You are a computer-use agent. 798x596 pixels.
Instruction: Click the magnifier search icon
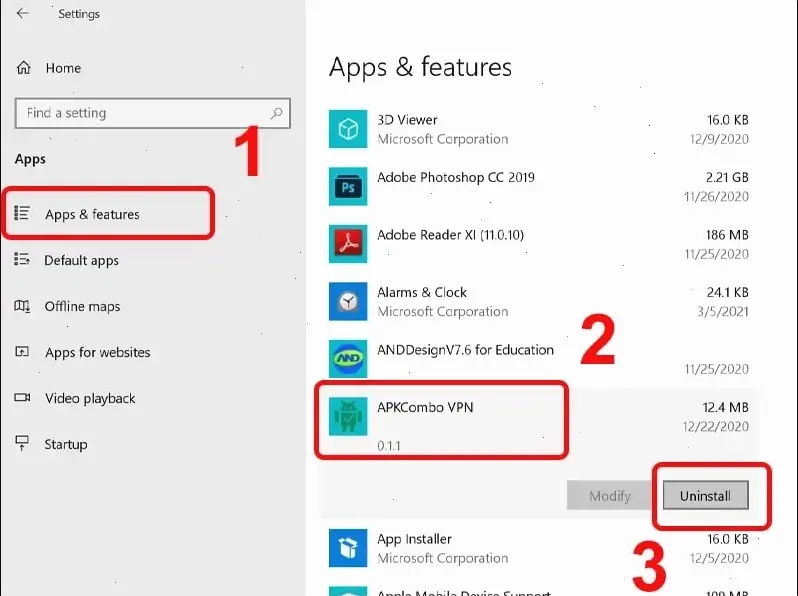pyautogui.click(x=276, y=113)
